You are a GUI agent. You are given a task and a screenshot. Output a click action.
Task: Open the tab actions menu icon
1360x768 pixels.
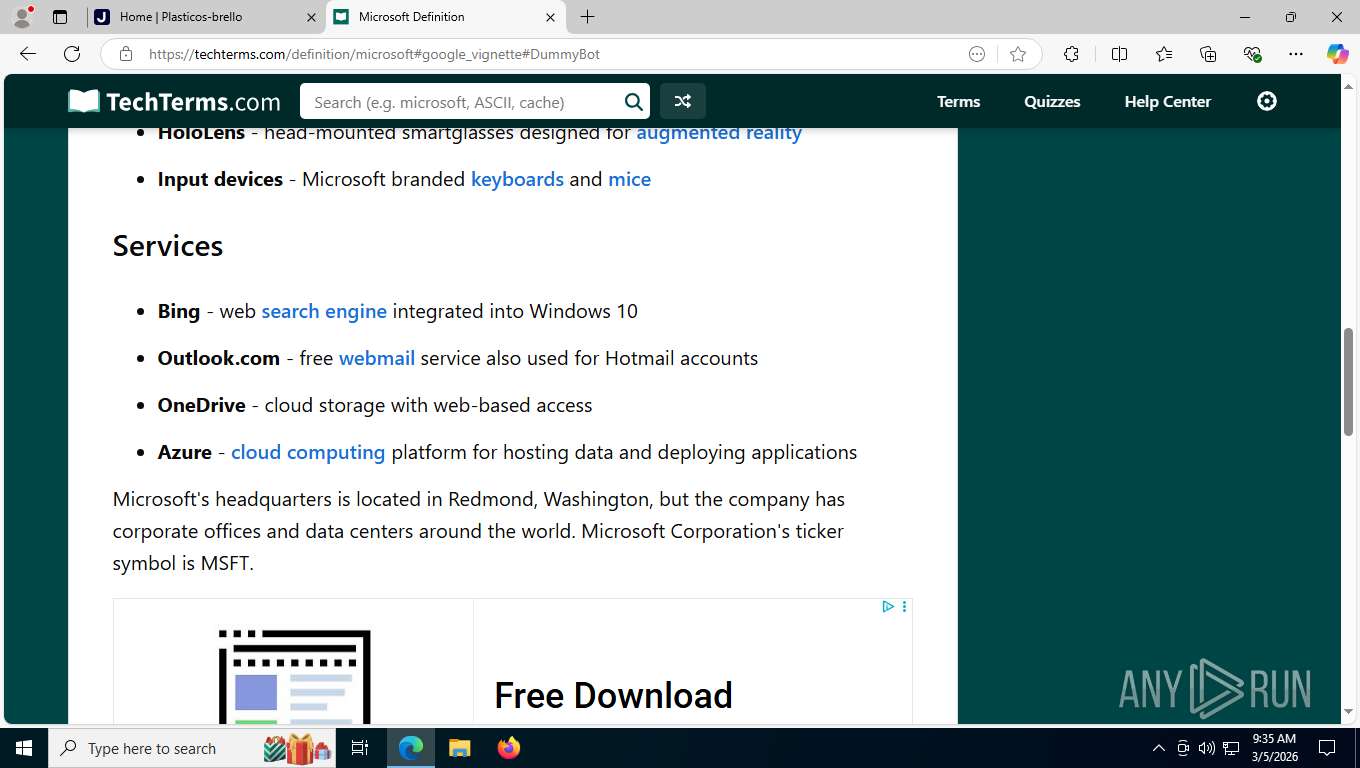click(x=60, y=17)
